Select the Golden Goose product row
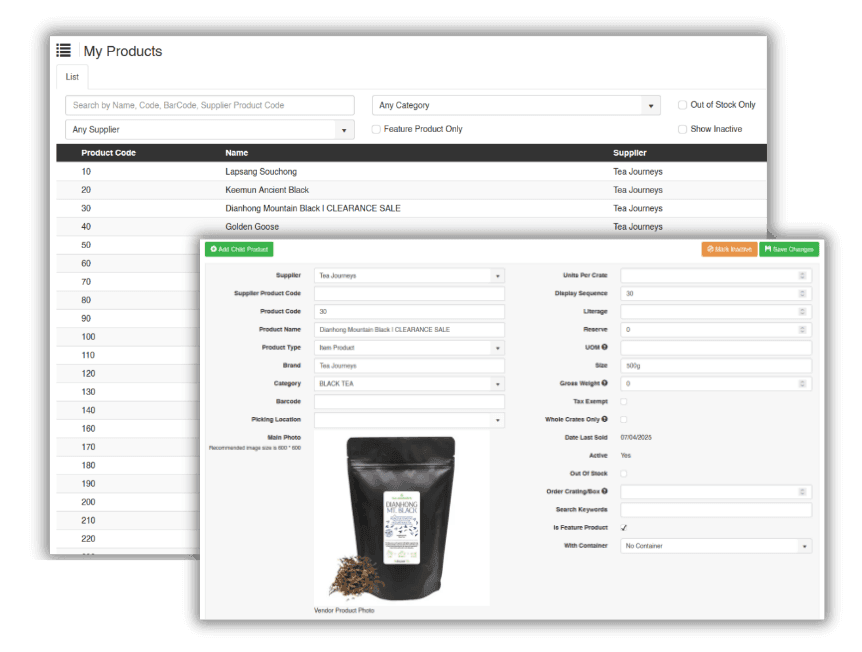The image size is (862, 652). [411, 226]
